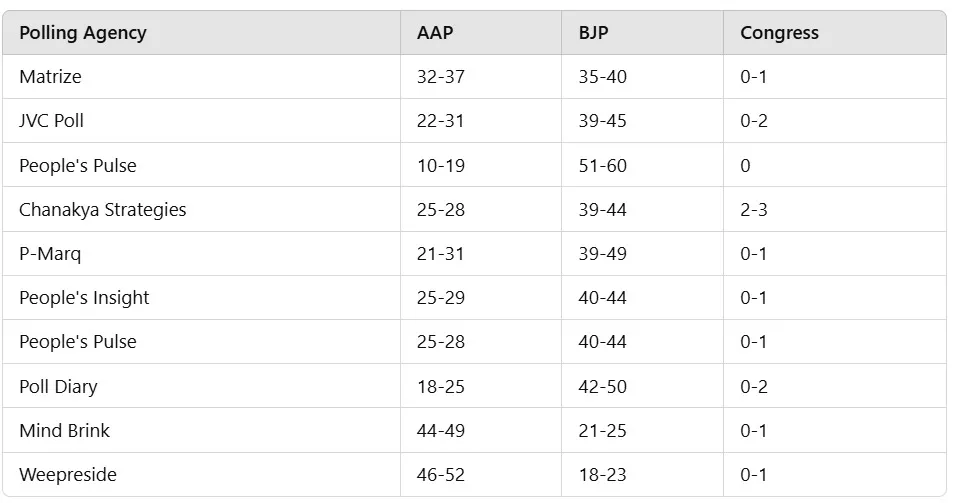Select BJP value 42-50 for Poll Diary
Image resolution: width=961 pixels, height=503 pixels.
click(602, 387)
